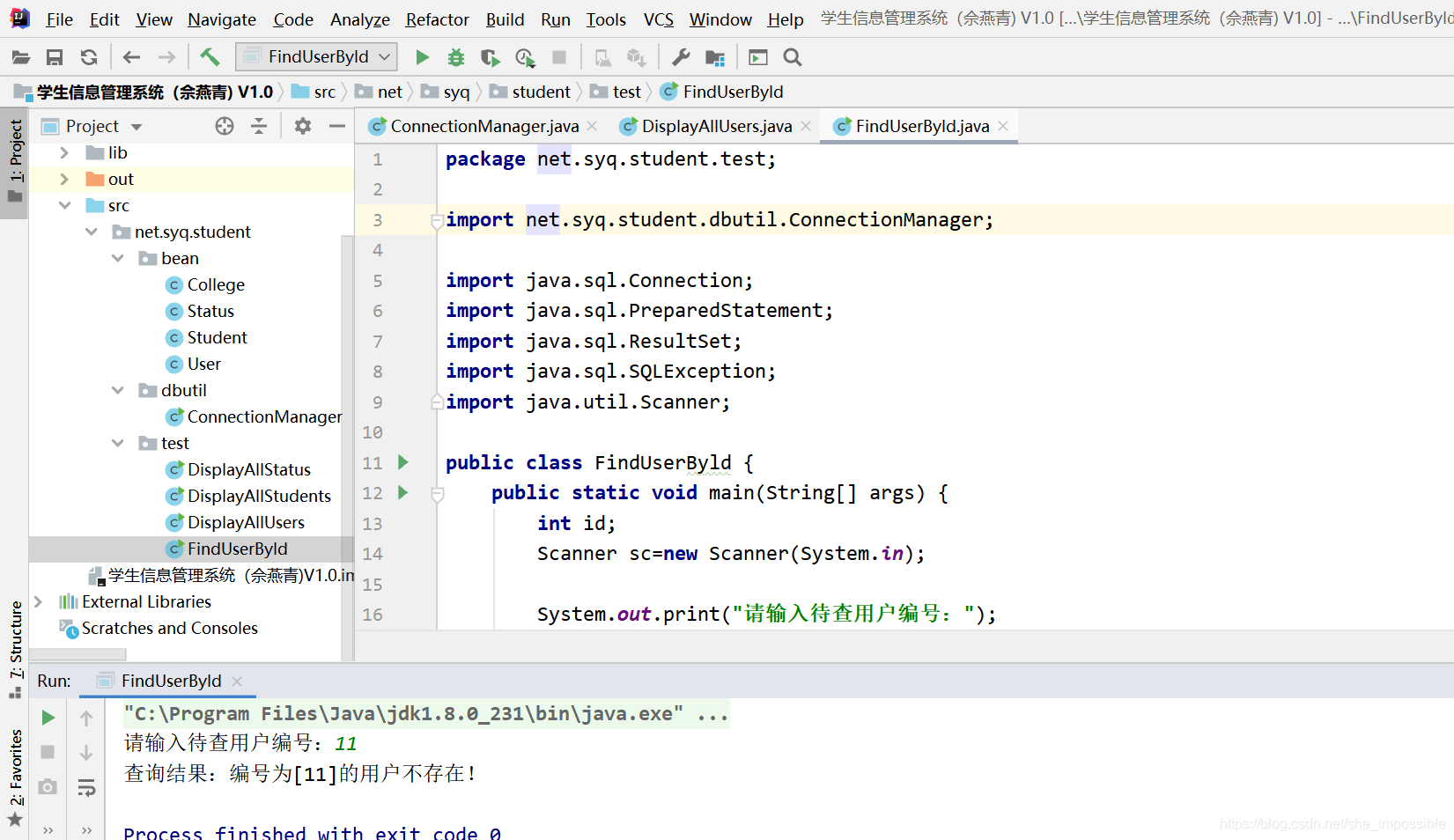1454x840 pixels.
Task: Start debugging with the bug icon
Action: click(456, 57)
